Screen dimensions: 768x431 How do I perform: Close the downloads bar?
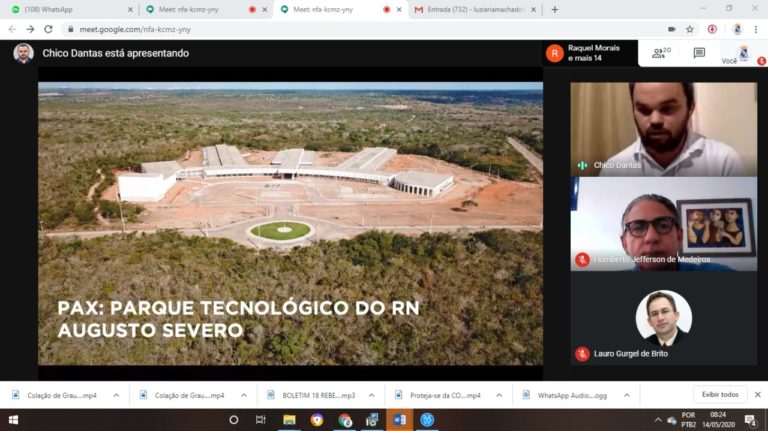click(757, 394)
